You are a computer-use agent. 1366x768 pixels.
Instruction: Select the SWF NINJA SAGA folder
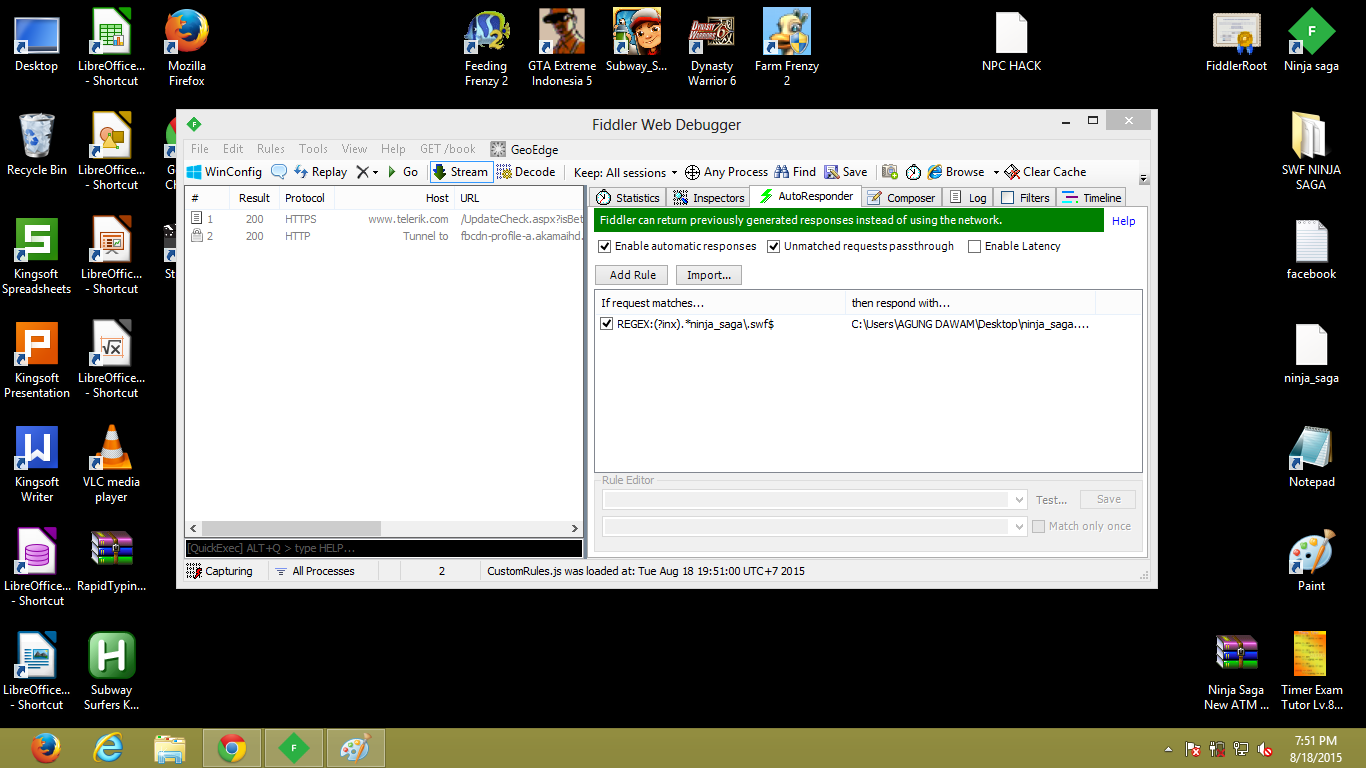1311,152
